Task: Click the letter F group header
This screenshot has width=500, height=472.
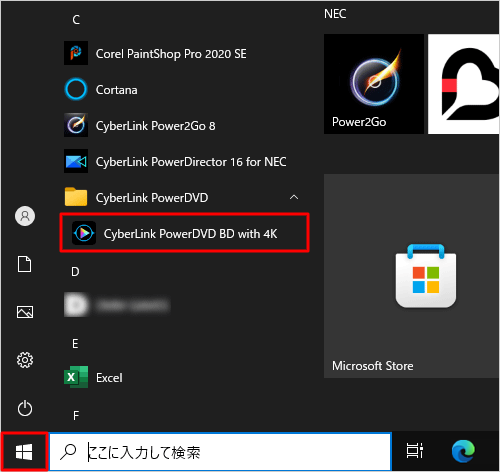Action: point(76,416)
